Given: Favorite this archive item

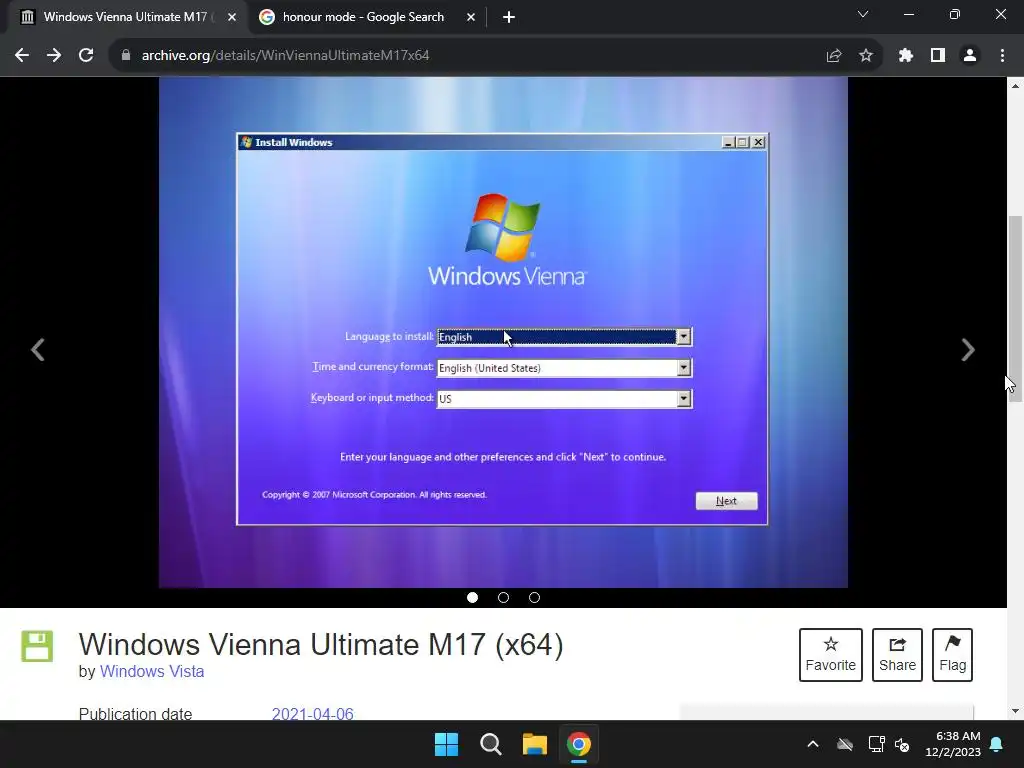Looking at the screenshot, I should 831,655.
